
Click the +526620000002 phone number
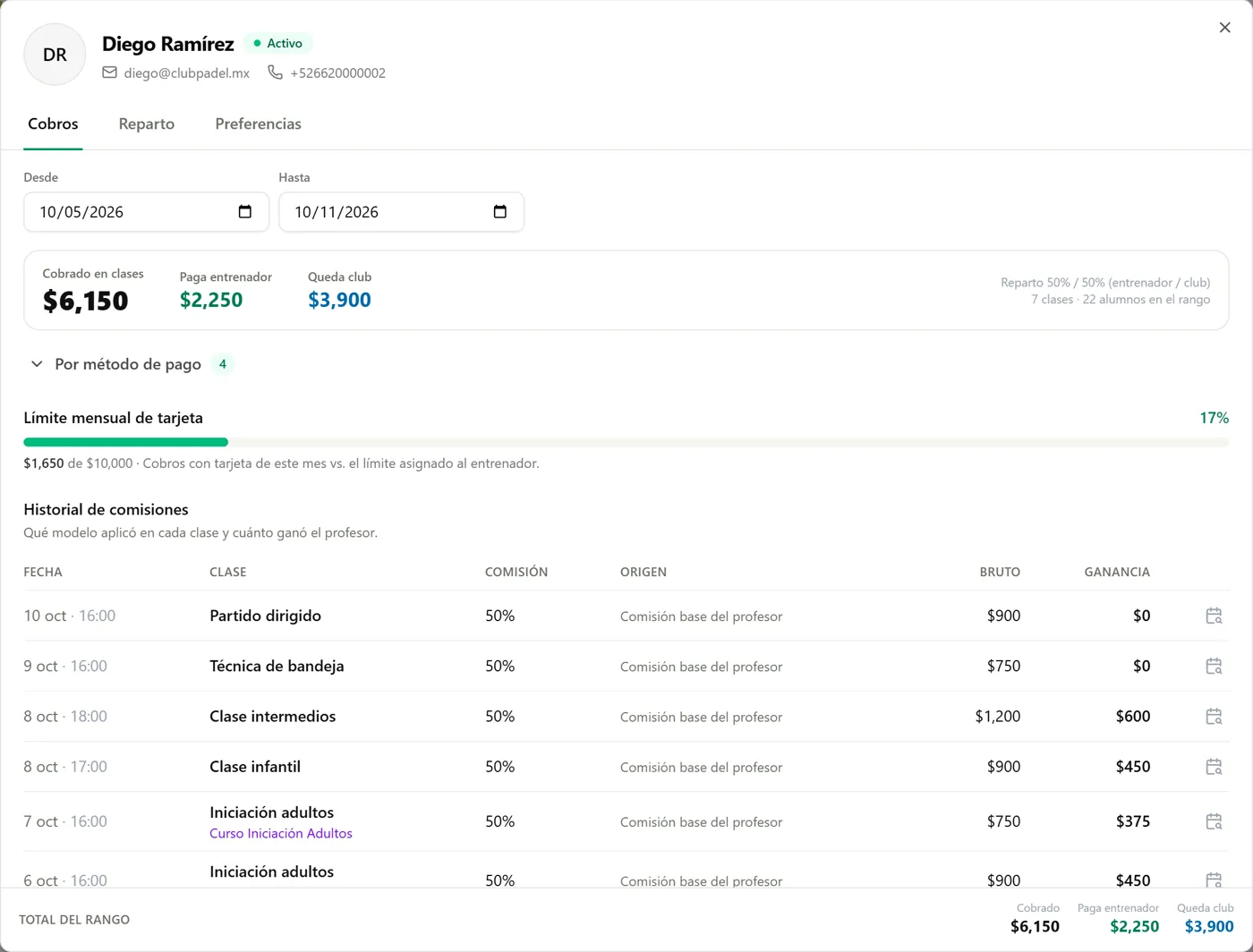pyautogui.click(x=337, y=73)
